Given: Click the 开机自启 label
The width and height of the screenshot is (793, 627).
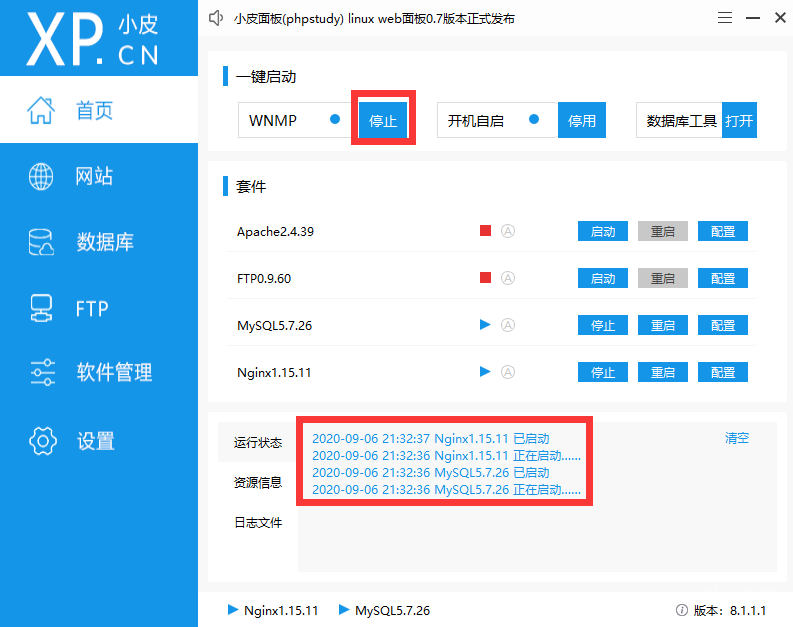Looking at the screenshot, I should pos(476,121).
